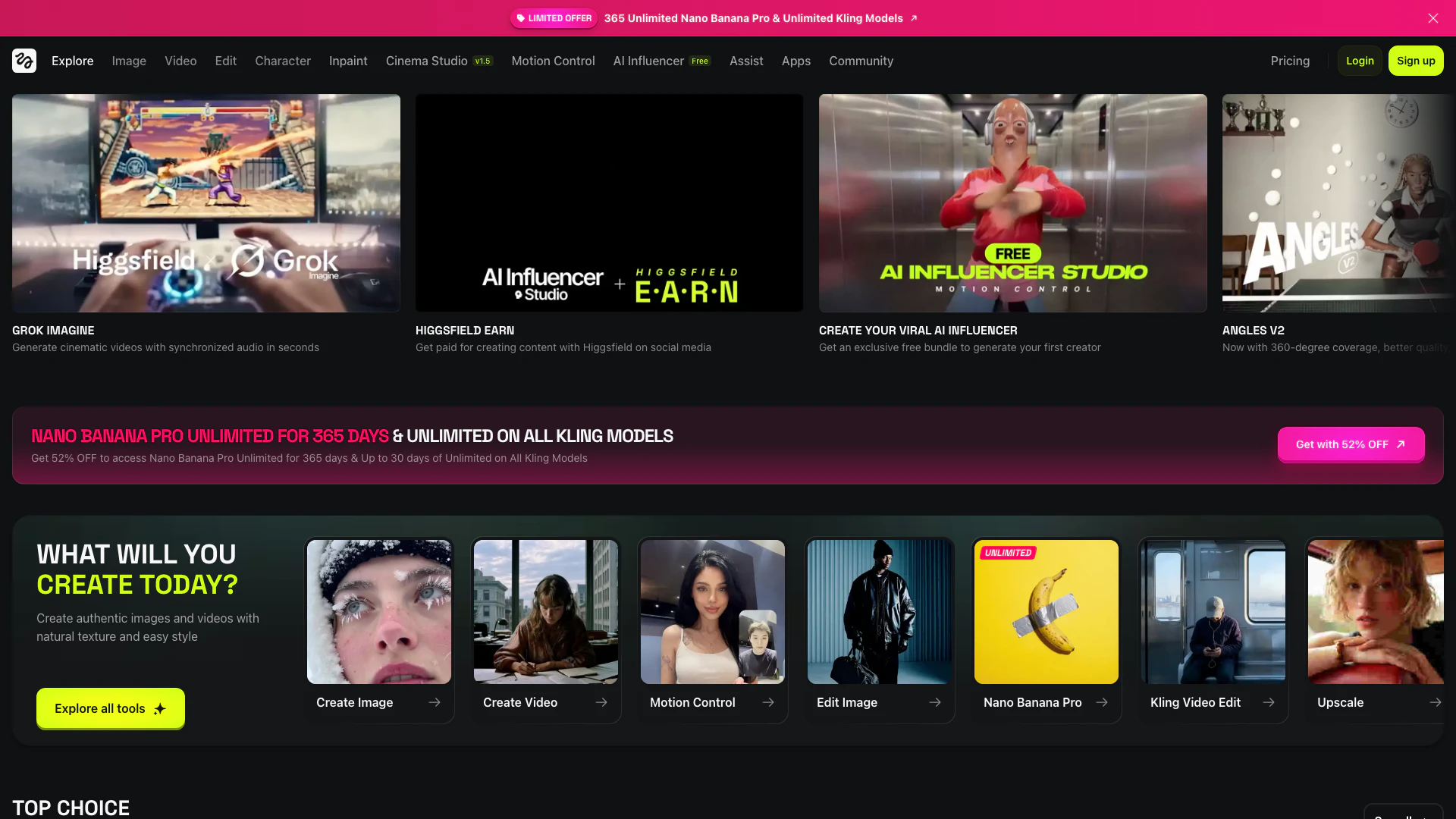This screenshot has height=819, width=1456.
Task: Click the Higgsfield logo icon
Action: point(24,61)
